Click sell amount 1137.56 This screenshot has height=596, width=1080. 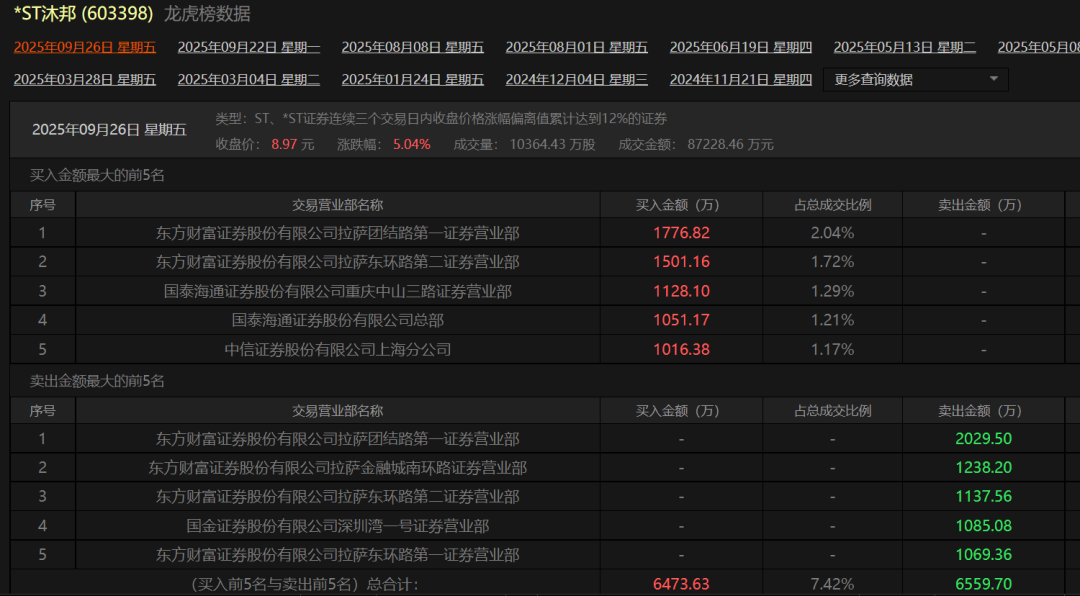[x=984, y=497]
